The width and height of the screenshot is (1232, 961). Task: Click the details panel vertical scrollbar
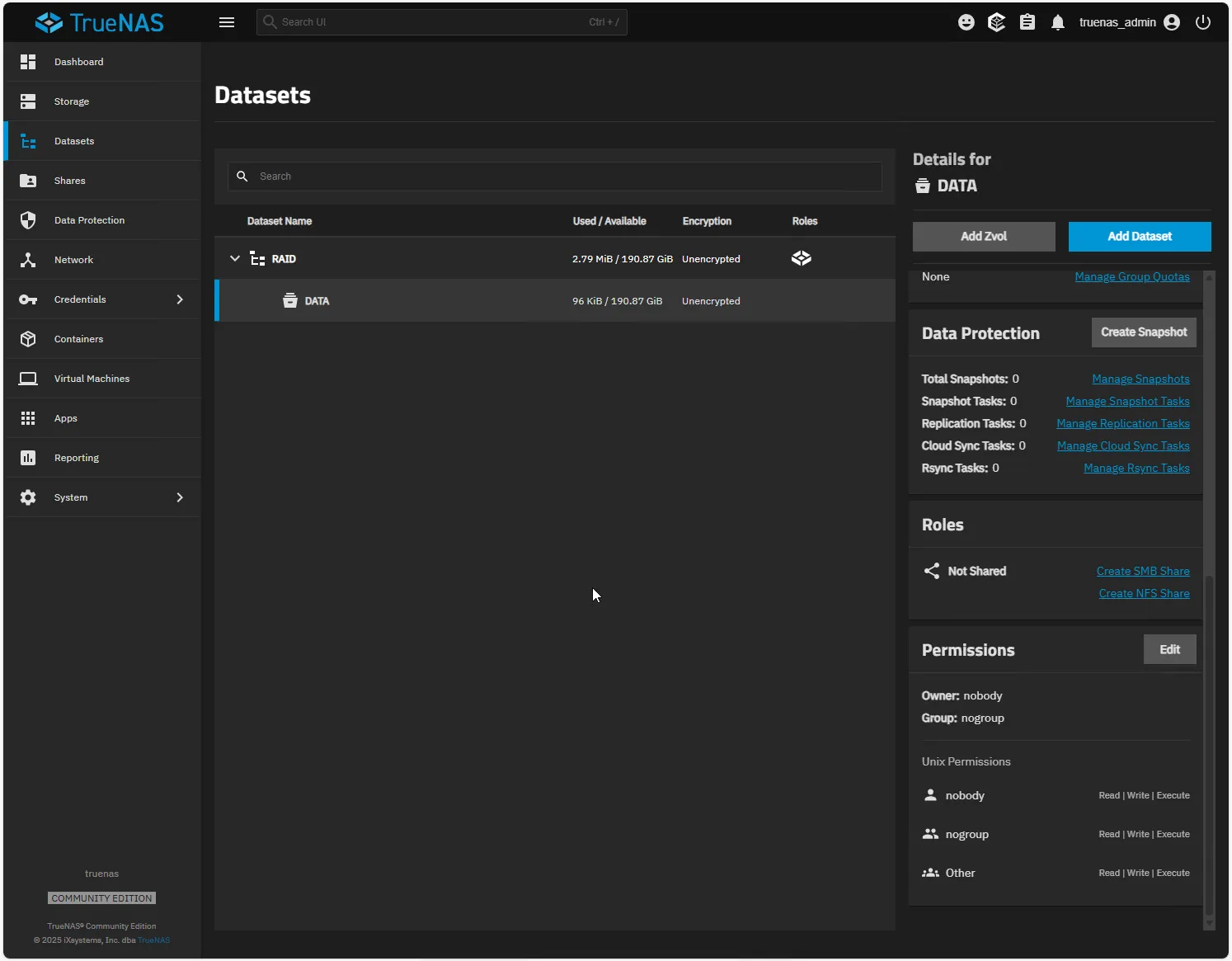1209,742
